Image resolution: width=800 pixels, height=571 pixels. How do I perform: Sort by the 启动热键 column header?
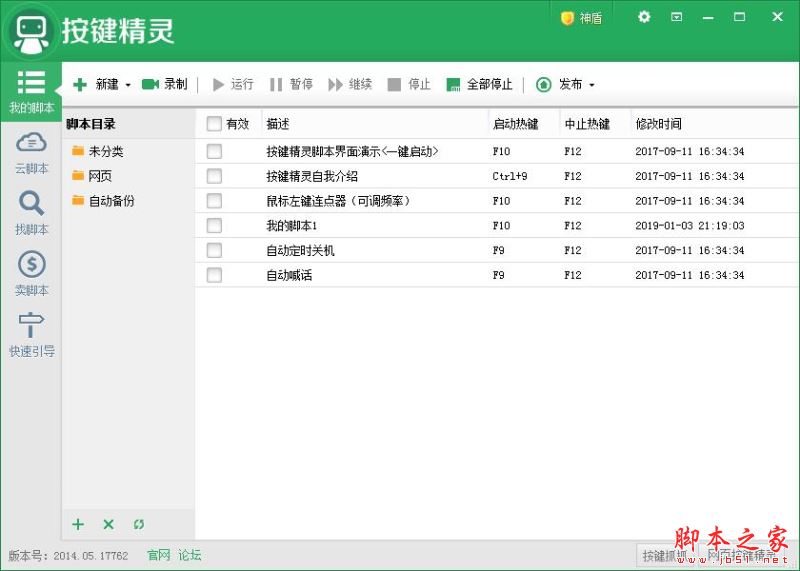(524, 123)
